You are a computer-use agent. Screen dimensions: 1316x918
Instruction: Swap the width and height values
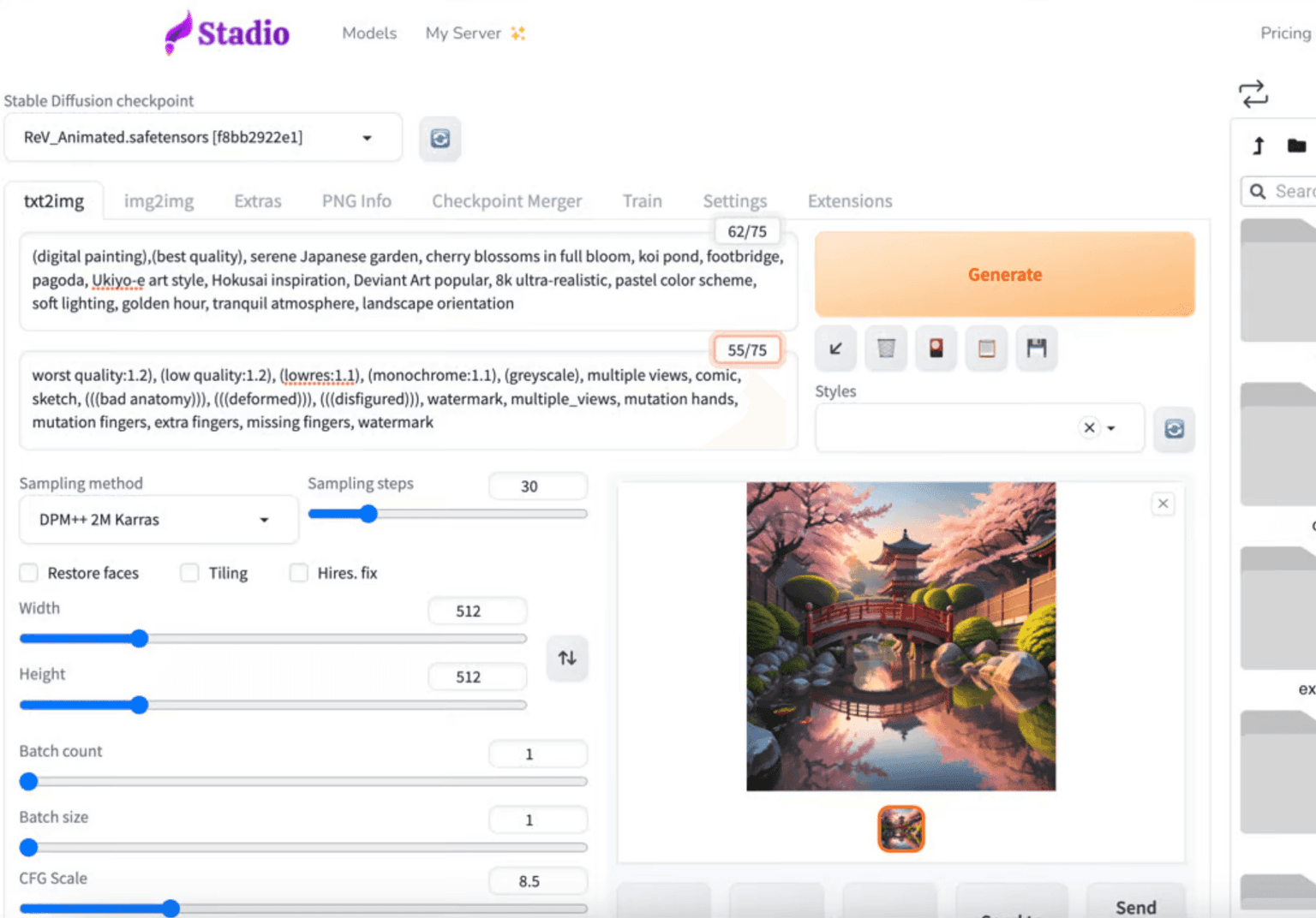pos(567,658)
